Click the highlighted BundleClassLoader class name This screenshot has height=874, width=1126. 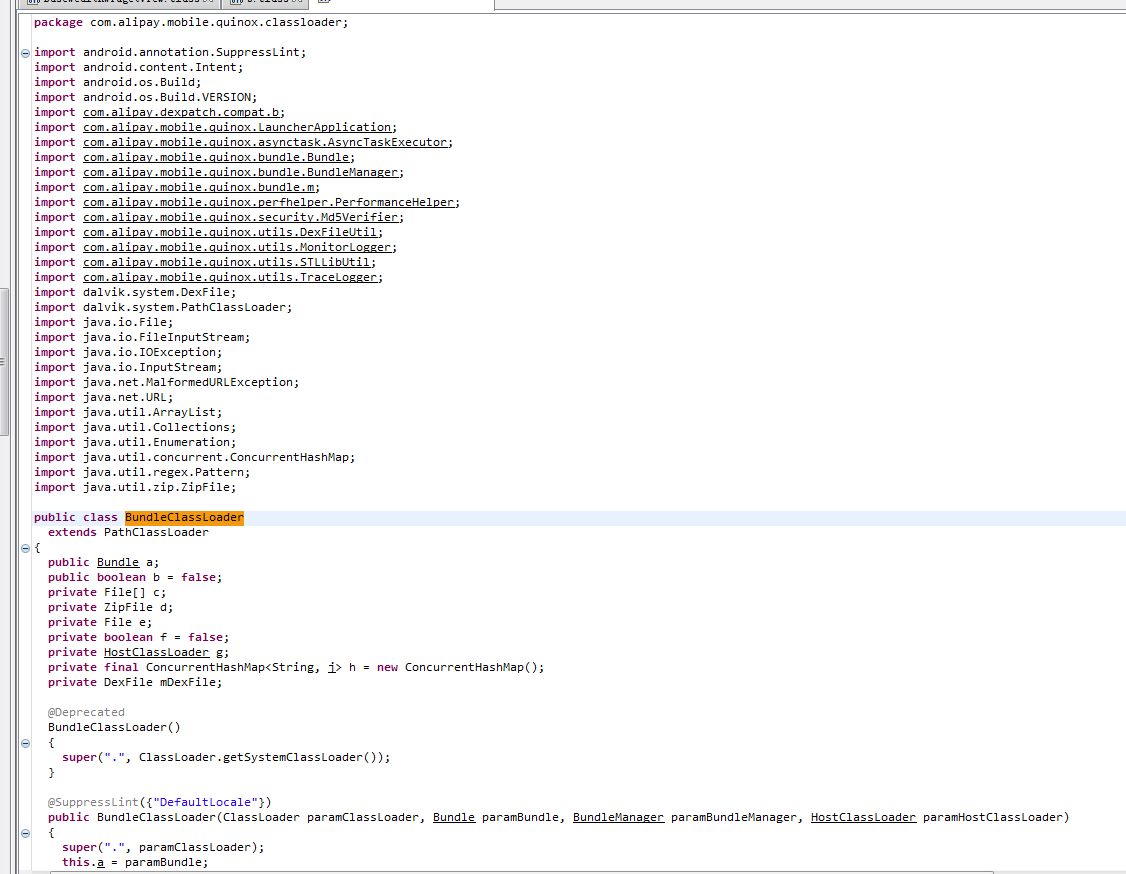click(x=185, y=518)
